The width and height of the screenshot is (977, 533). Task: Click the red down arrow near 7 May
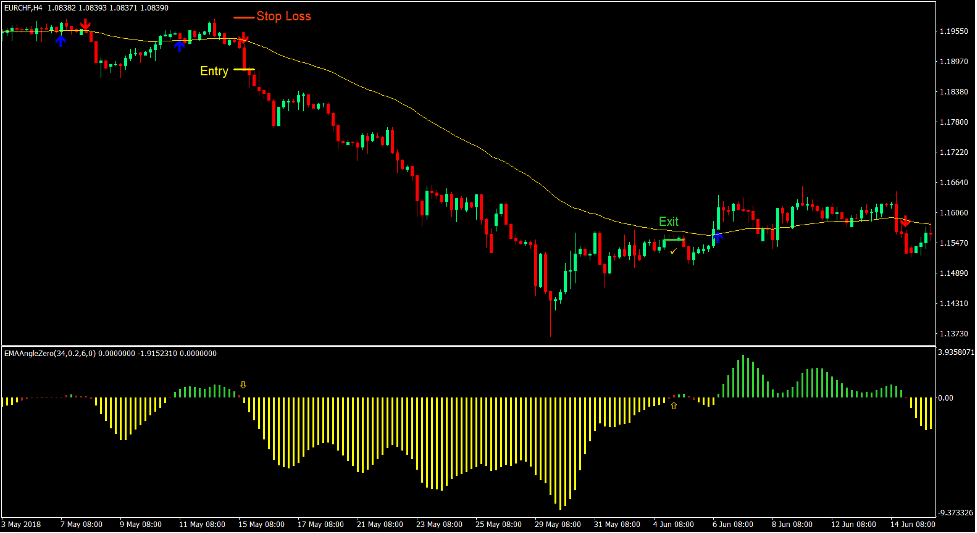click(x=85, y=24)
